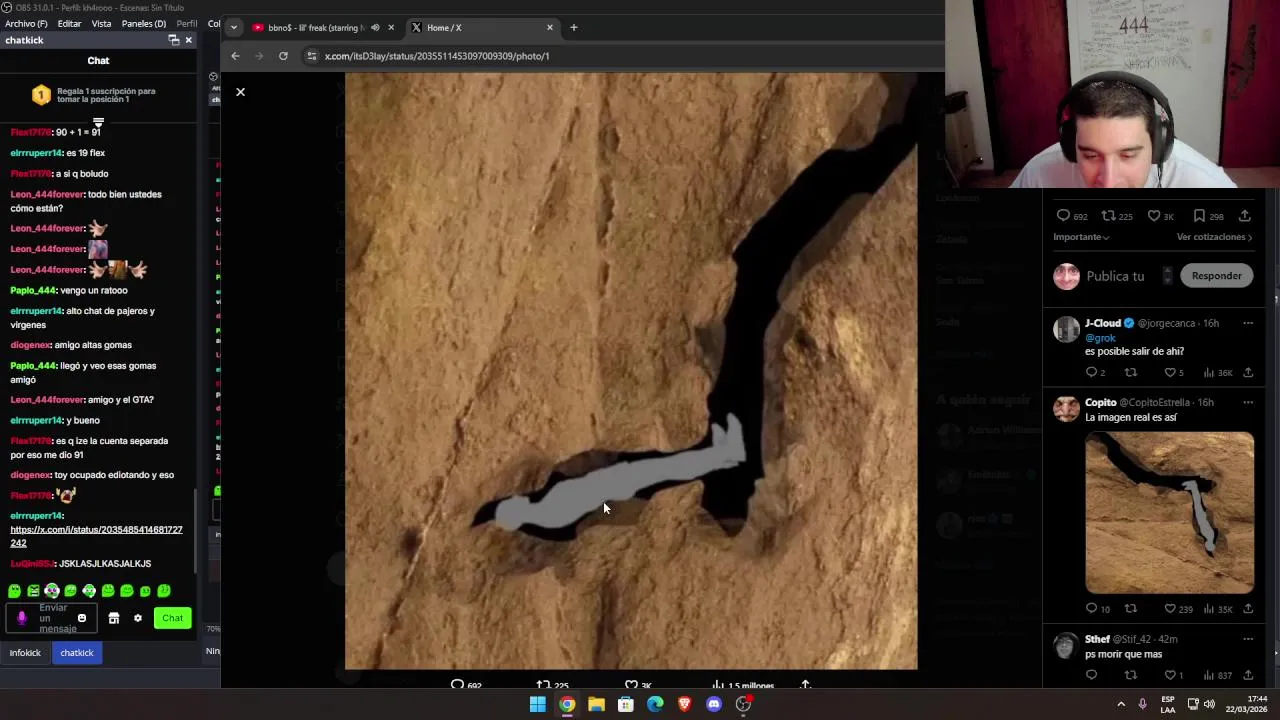Open more options on Copito's reply

(1247, 402)
